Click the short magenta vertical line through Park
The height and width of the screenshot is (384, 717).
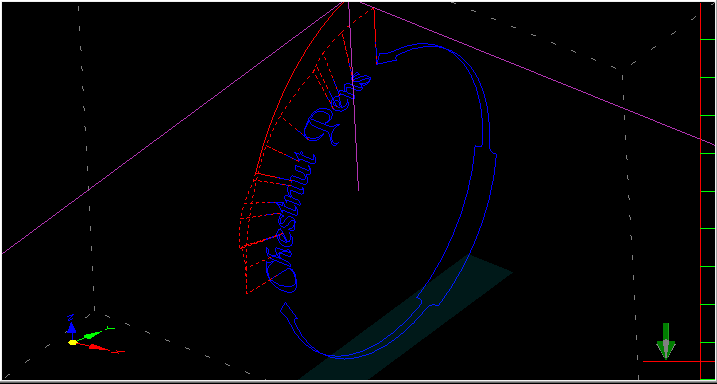[353, 96]
